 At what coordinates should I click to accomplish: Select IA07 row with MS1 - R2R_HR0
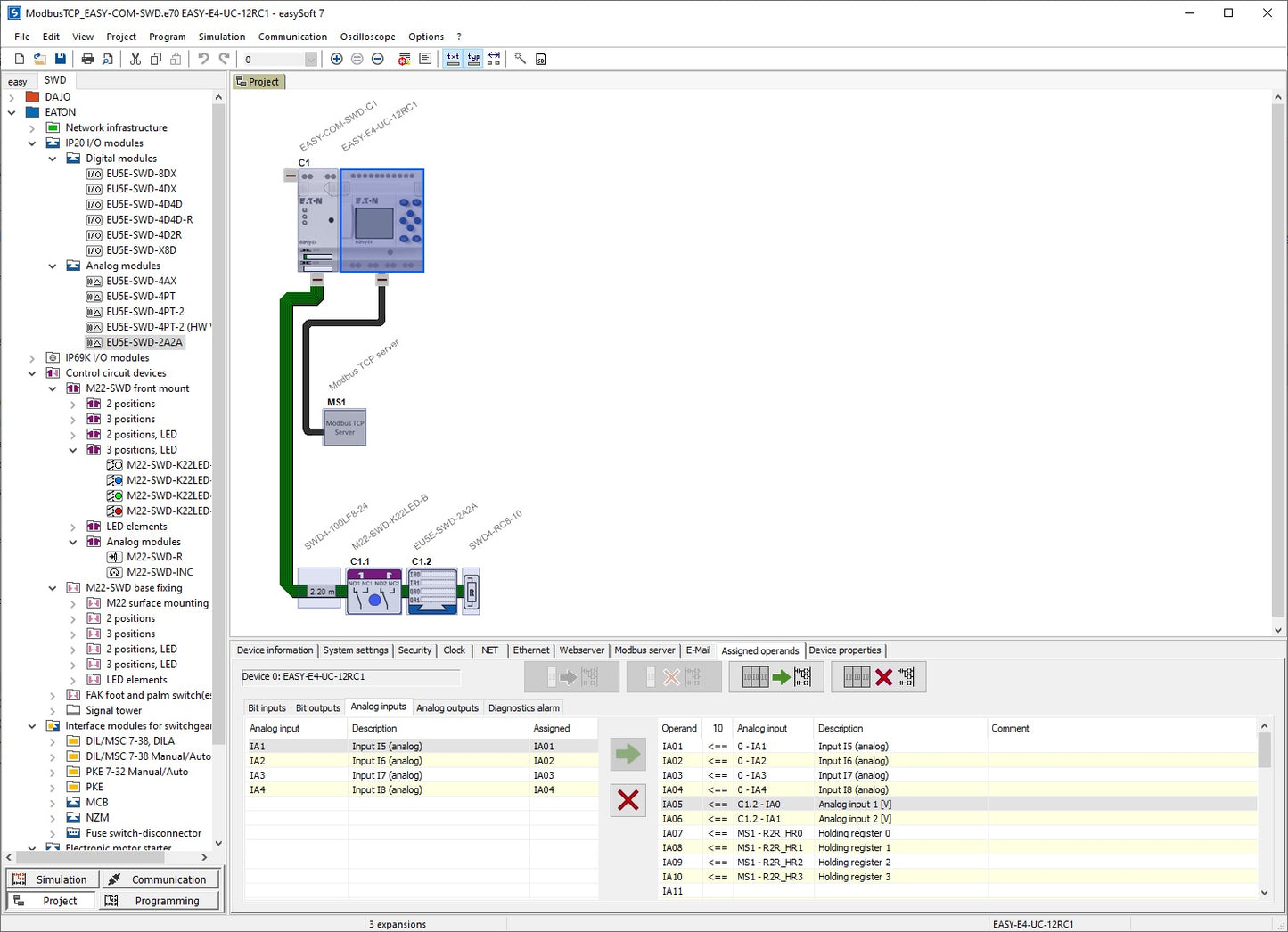957,833
